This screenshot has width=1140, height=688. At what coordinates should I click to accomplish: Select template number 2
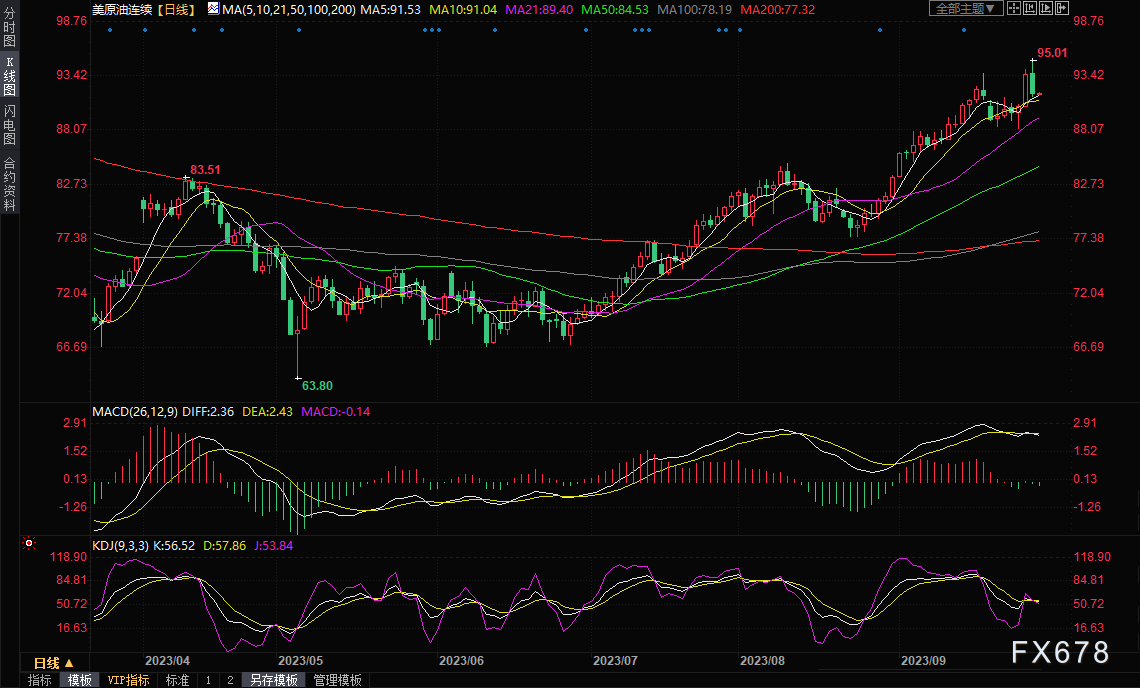click(x=230, y=680)
